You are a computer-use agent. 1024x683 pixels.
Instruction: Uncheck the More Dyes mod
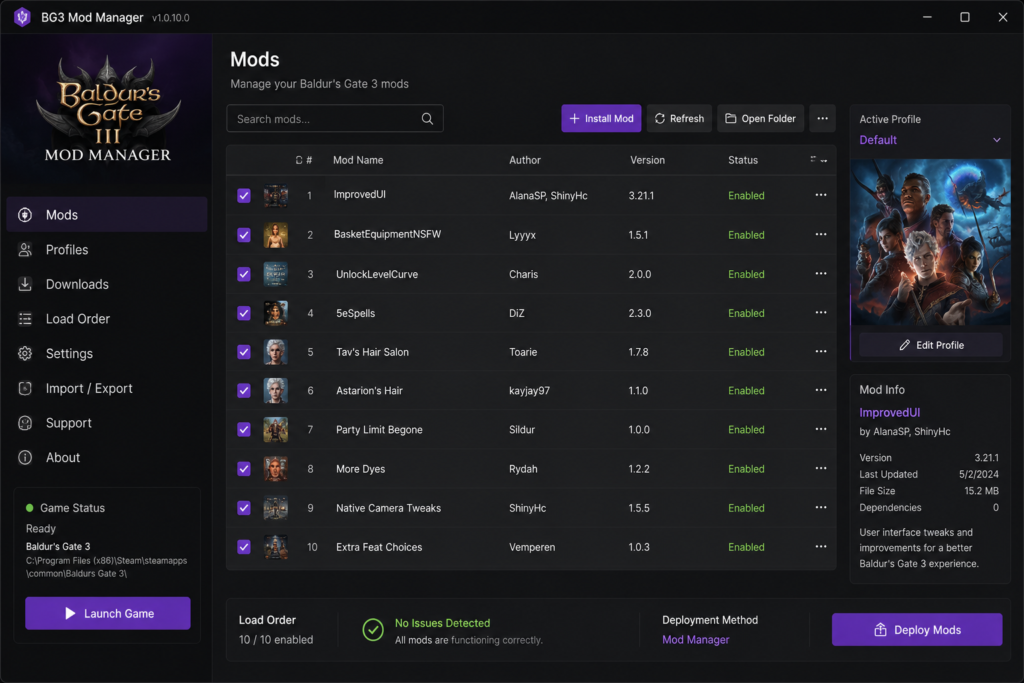pyautogui.click(x=244, y=469)
